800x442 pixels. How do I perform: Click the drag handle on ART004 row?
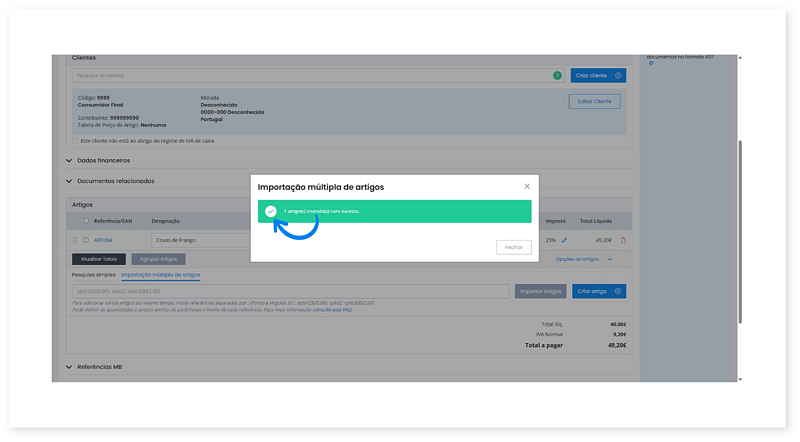coord(74,240)
